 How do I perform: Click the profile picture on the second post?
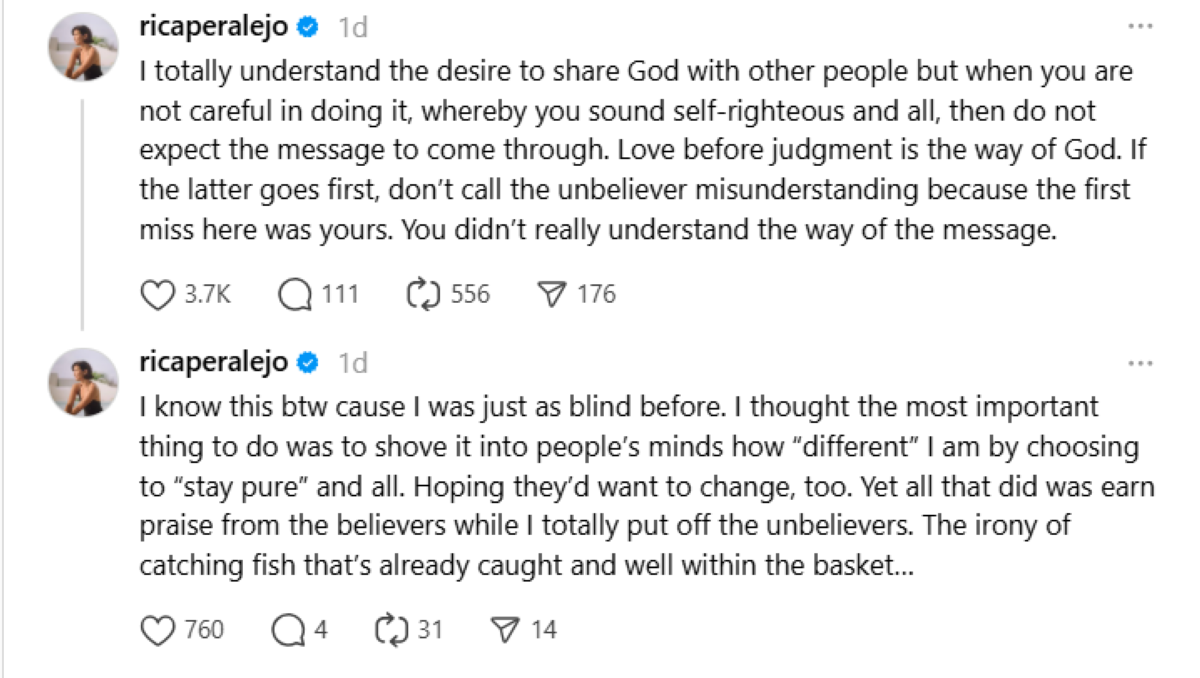[84, 383]
